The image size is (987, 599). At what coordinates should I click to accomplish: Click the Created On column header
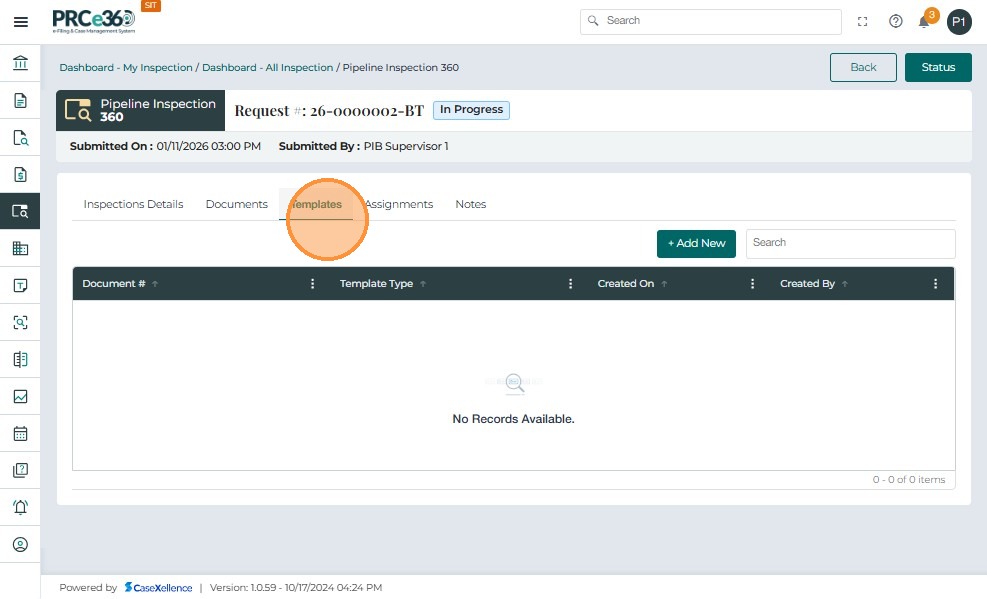coord(626,284)
